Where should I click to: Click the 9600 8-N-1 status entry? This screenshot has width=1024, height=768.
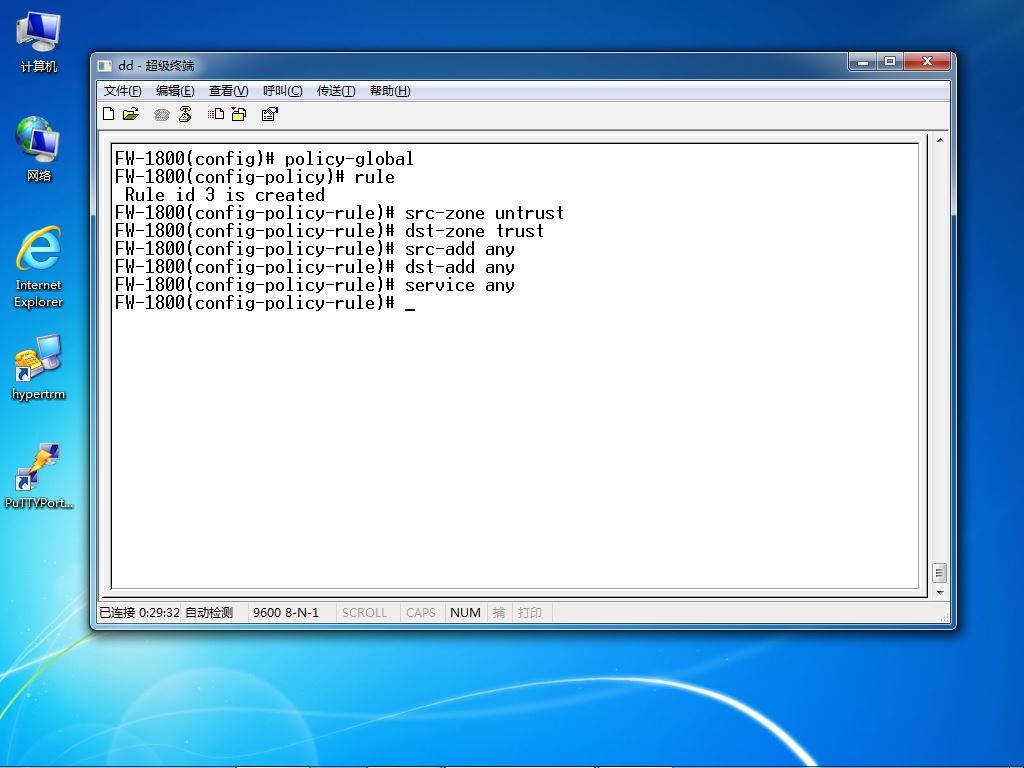pos(286,613)
